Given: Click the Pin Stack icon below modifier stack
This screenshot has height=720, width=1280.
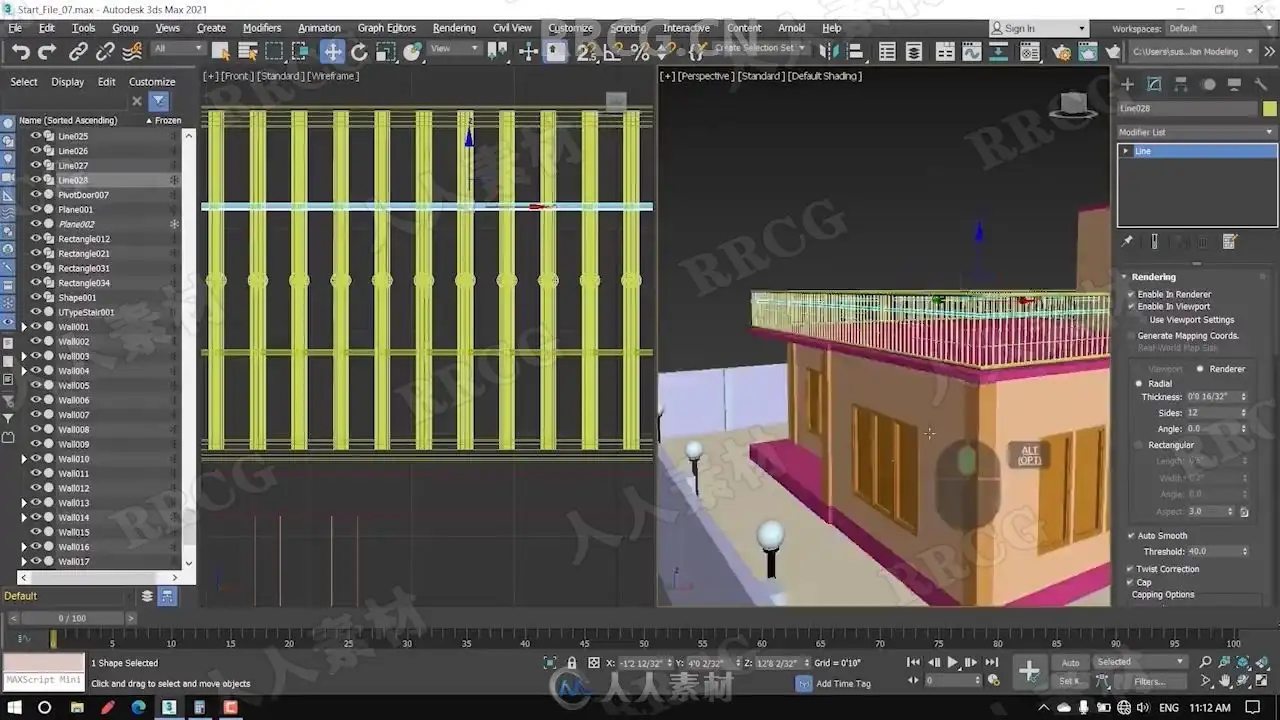Looking at the screenshot, I should pos(1127,241).
